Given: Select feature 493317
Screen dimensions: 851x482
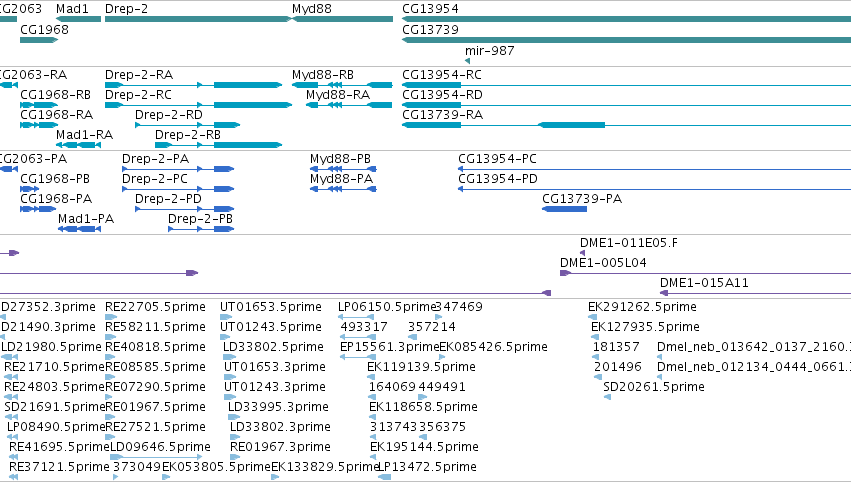Looking at the screenshot, I should pyautogui.click(x=357, y=337).
